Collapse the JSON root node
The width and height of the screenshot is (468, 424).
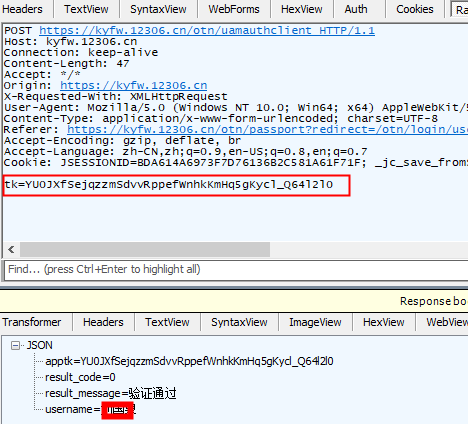pos(15,345)
